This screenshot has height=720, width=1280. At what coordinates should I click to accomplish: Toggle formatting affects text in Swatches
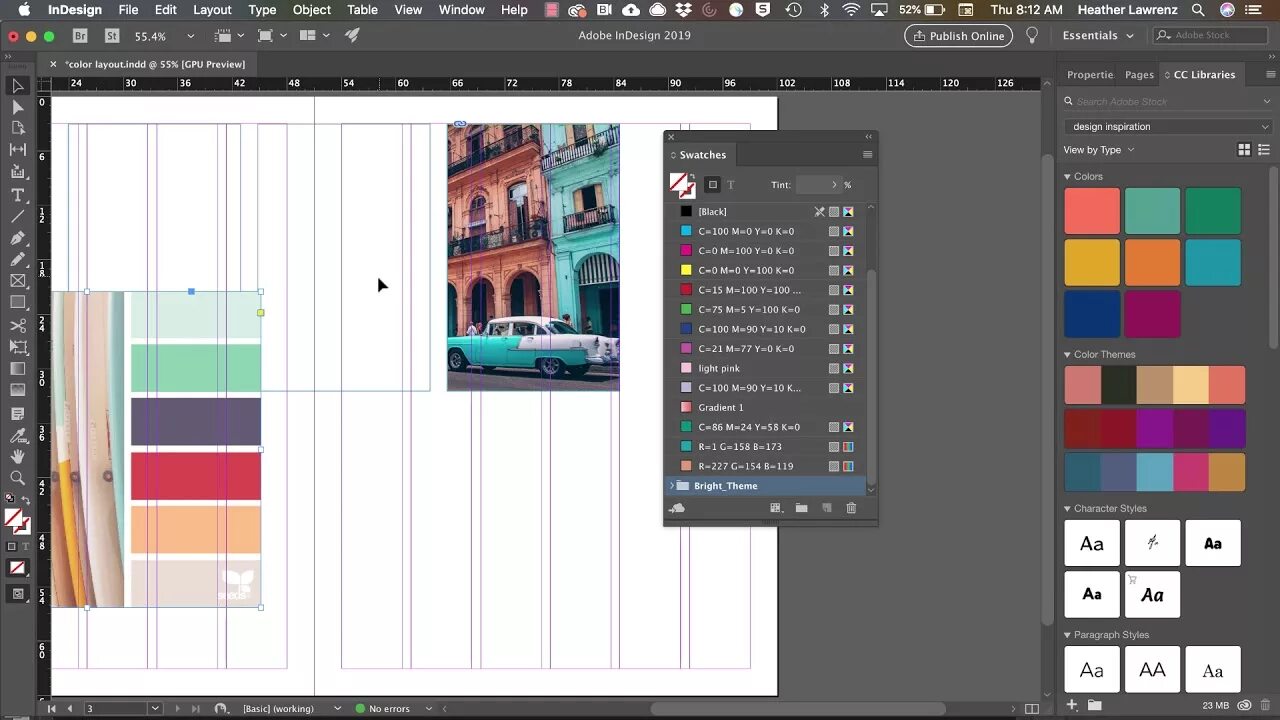[731, 185]
